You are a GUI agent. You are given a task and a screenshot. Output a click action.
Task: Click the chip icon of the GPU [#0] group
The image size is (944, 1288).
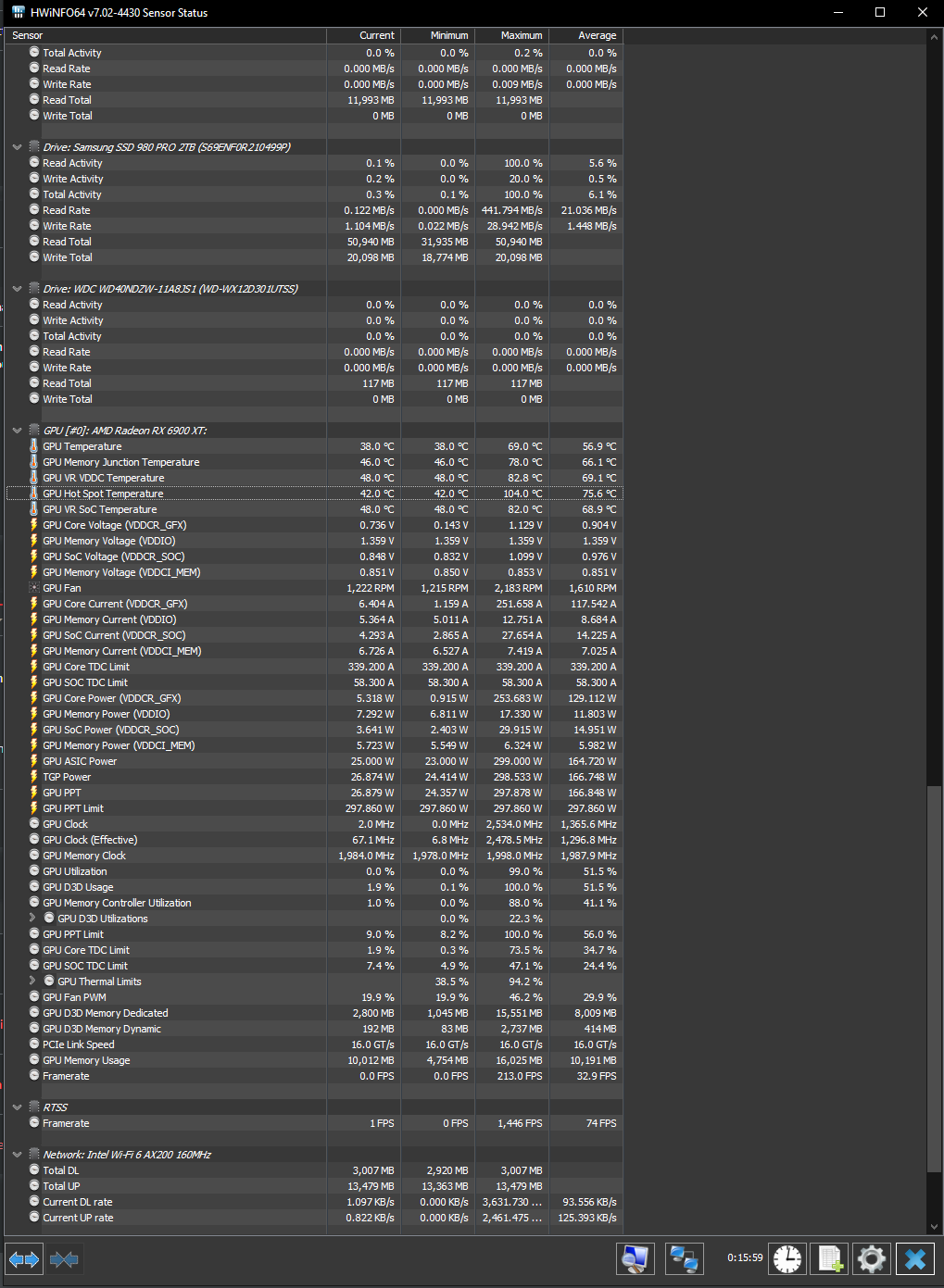click(x=34, y=431)
